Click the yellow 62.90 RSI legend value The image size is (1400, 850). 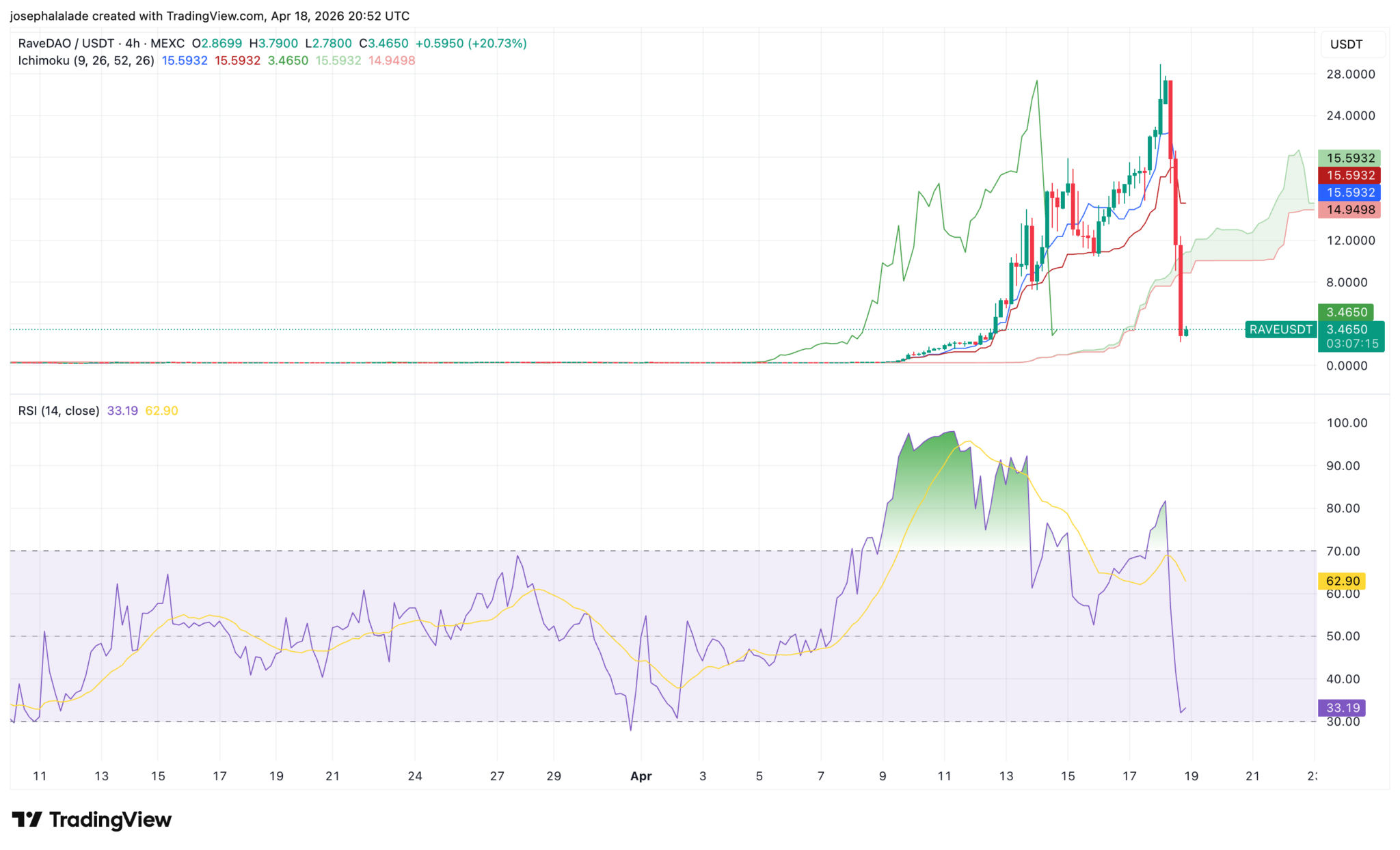click(x=161, y=411)
